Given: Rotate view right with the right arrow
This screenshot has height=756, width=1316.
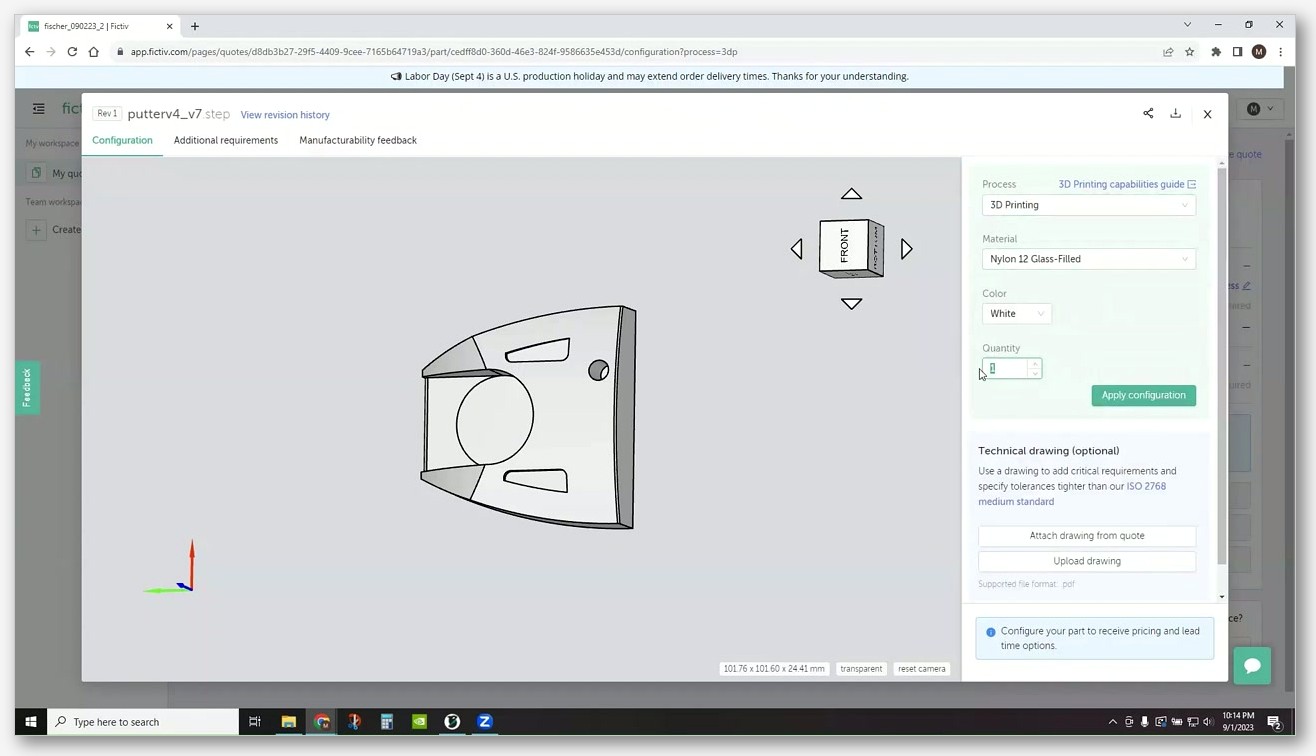Looking at the screenshot, I should [x=906, y=249].
